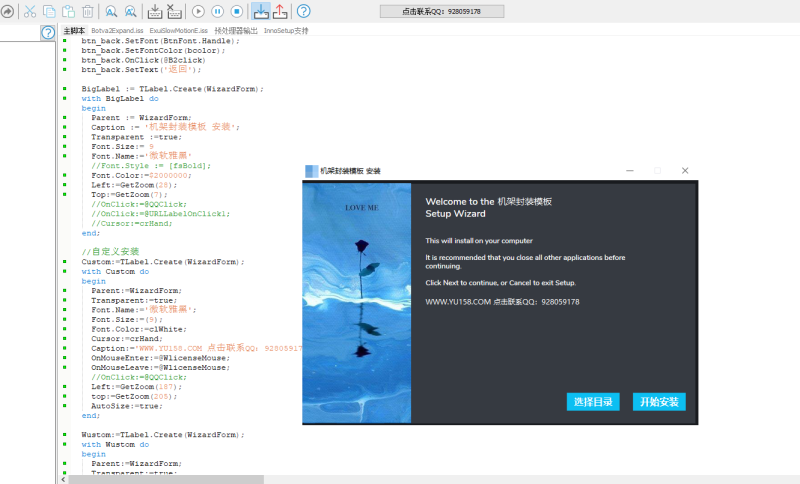This screenshot has height=484, width=800.
Task: Open the 预处理器输出 tab
Action: [x=235, y=31]
